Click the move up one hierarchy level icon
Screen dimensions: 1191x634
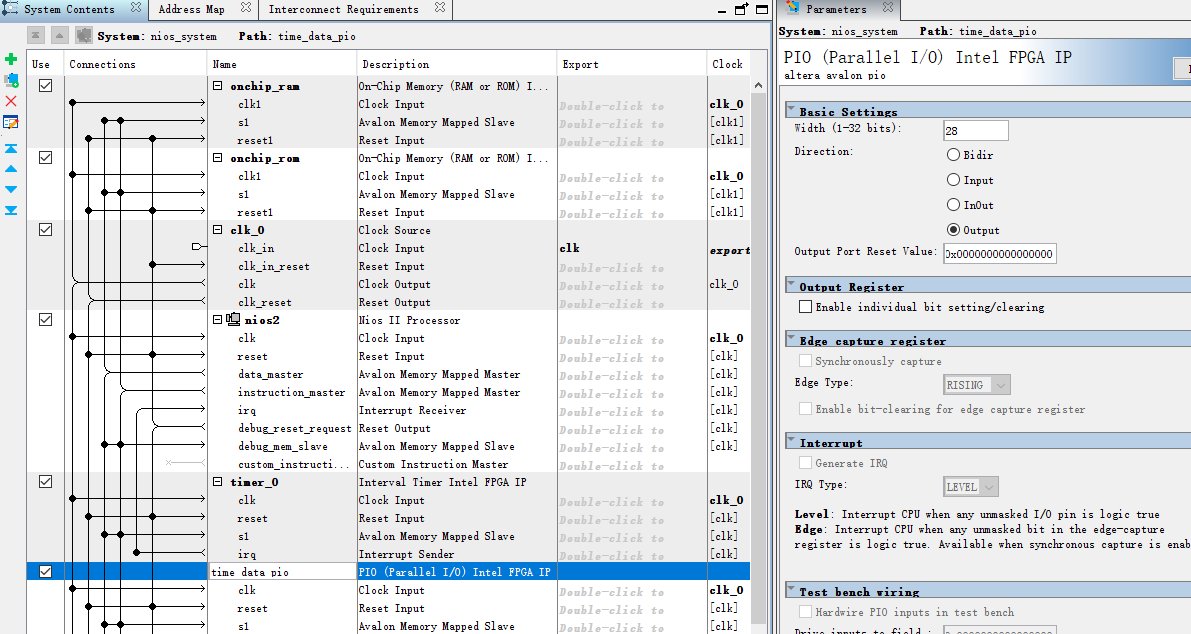pyautogui.click(x=60, y=35)
